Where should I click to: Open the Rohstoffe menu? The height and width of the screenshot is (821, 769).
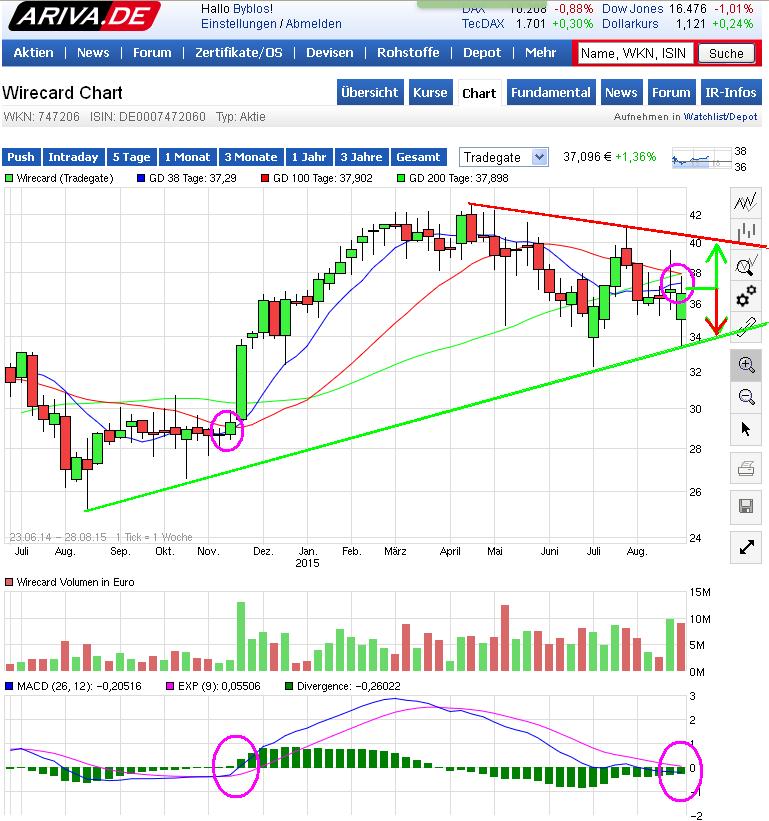pos(408,53)
